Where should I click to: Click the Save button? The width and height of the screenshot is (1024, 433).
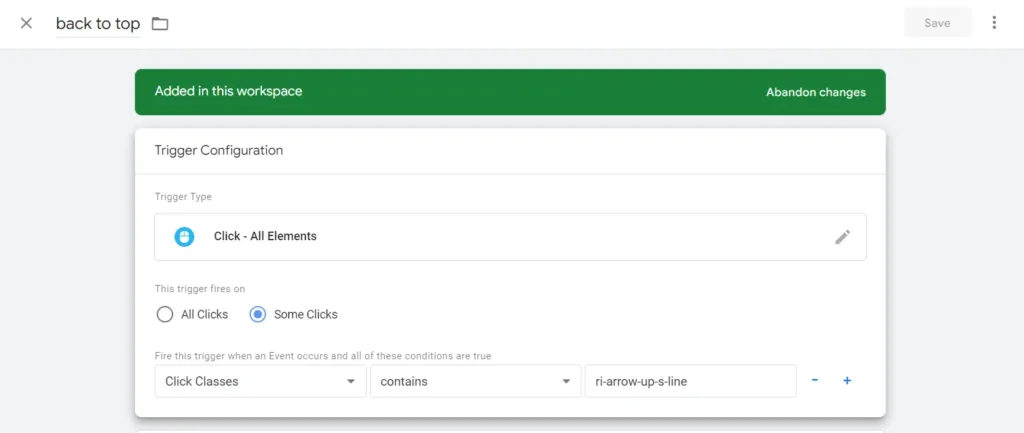937,23
